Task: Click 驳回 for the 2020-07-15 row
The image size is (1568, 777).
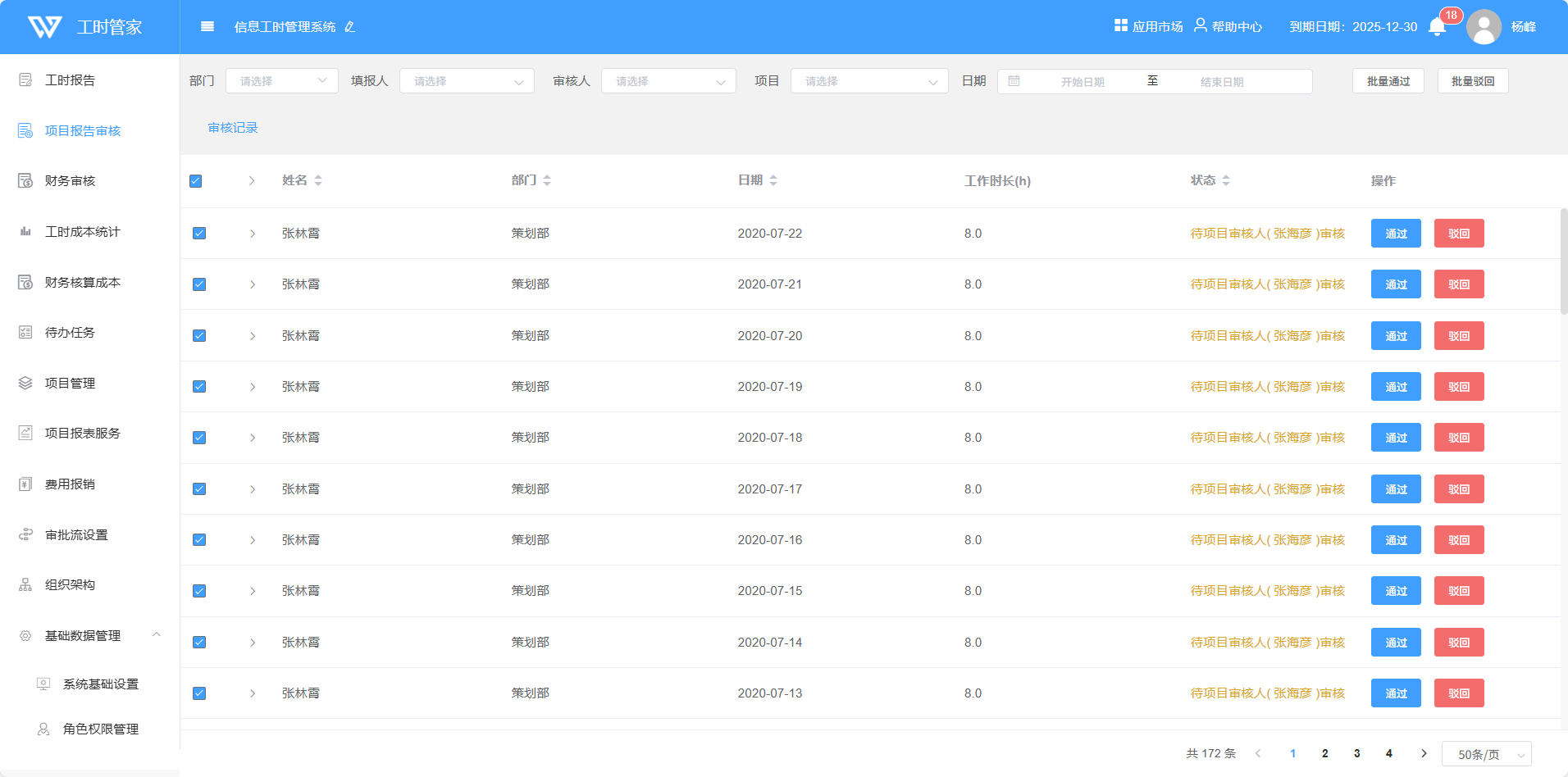Action: click(1458, 591)
